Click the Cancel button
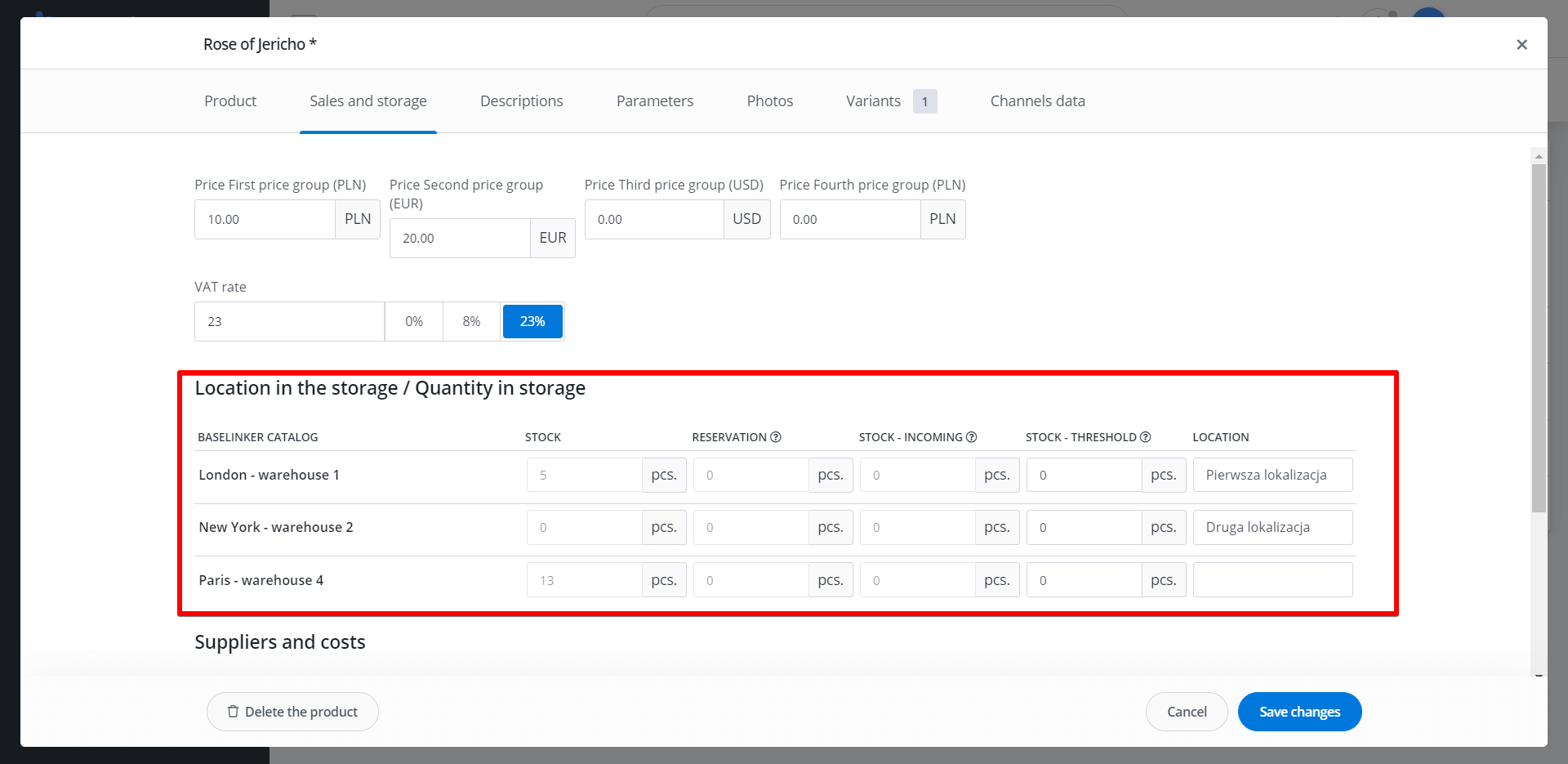1568x764 pixels. [1187, 712]
